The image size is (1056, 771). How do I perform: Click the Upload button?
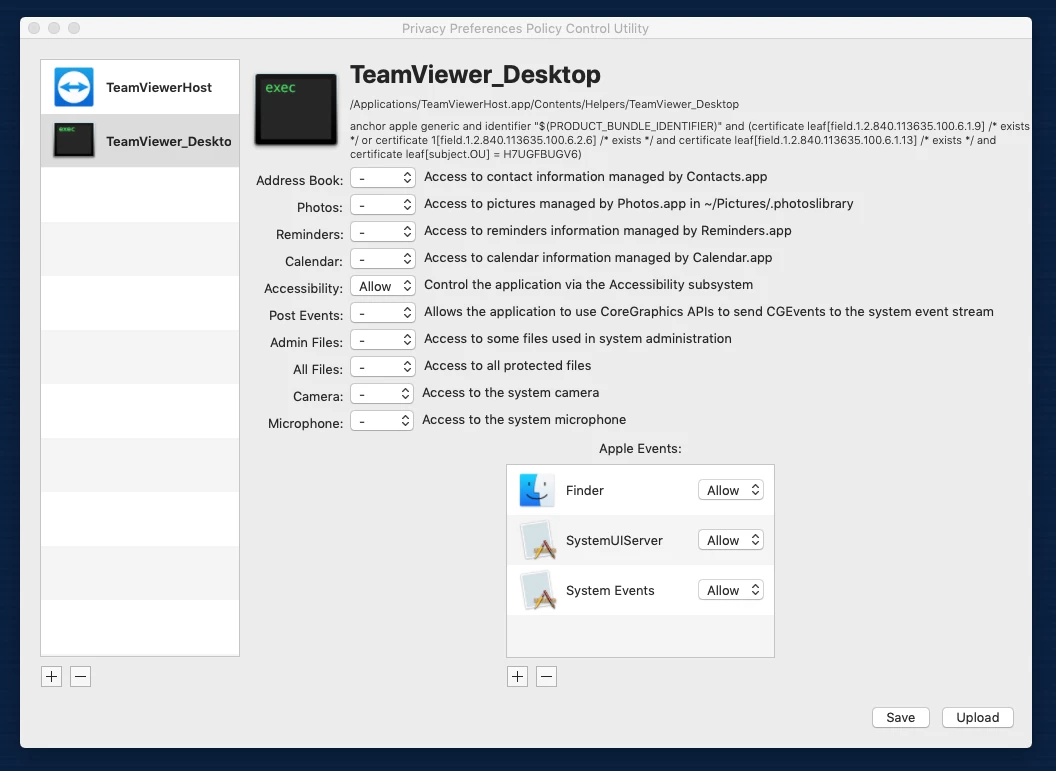pyautogui.click(x=977, y=717)
